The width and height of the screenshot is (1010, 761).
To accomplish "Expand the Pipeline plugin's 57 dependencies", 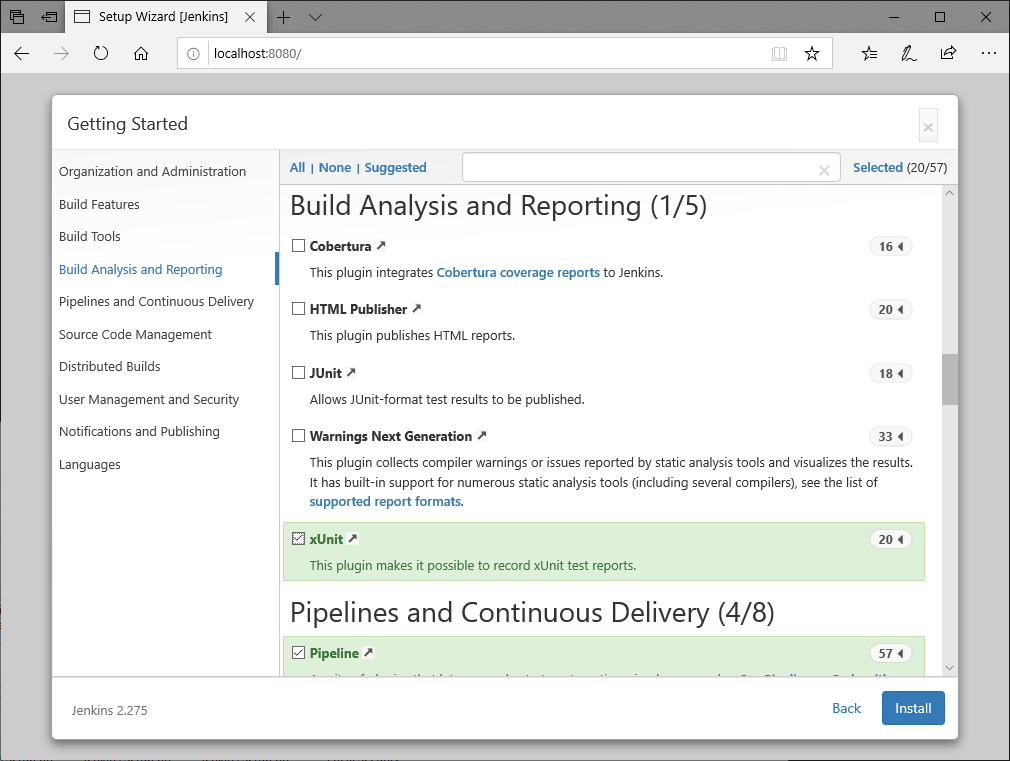I will pos(890,652).
